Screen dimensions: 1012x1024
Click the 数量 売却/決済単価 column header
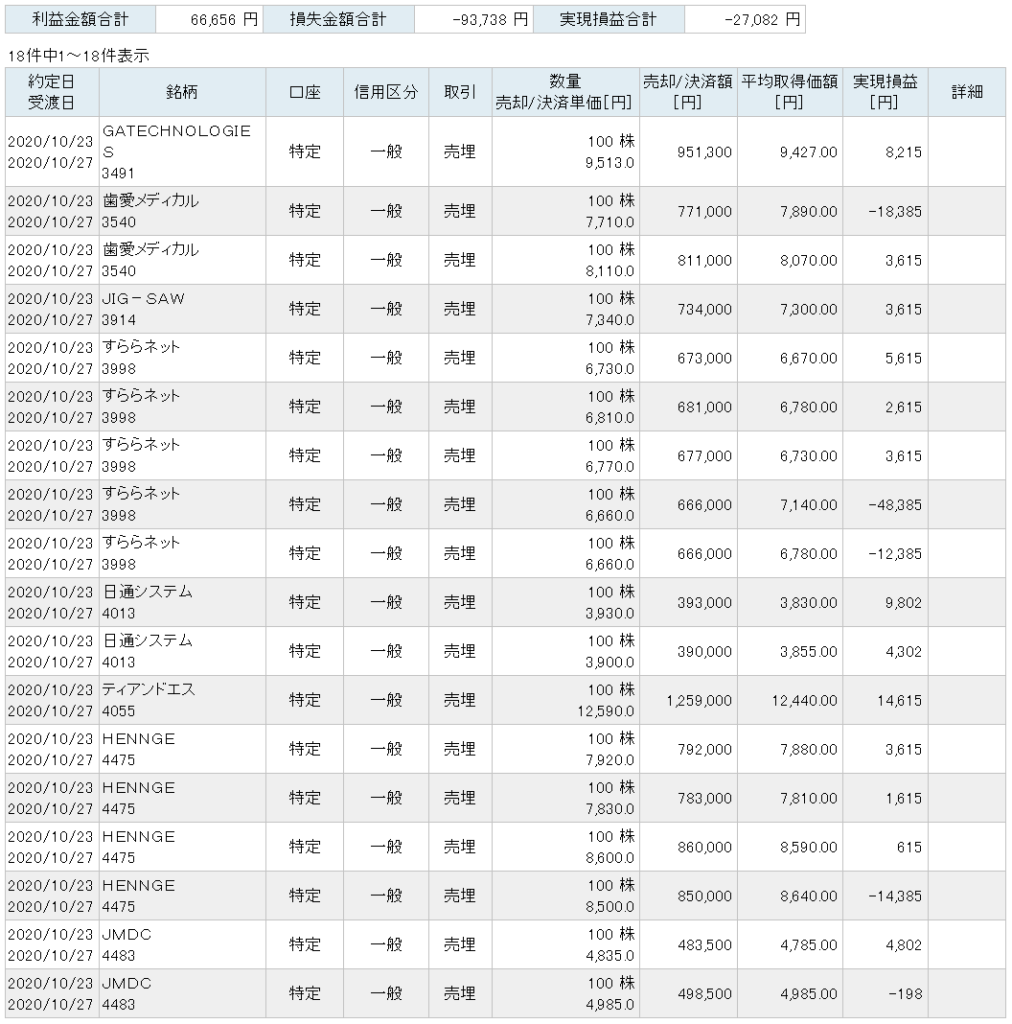[x=565, y=92]
